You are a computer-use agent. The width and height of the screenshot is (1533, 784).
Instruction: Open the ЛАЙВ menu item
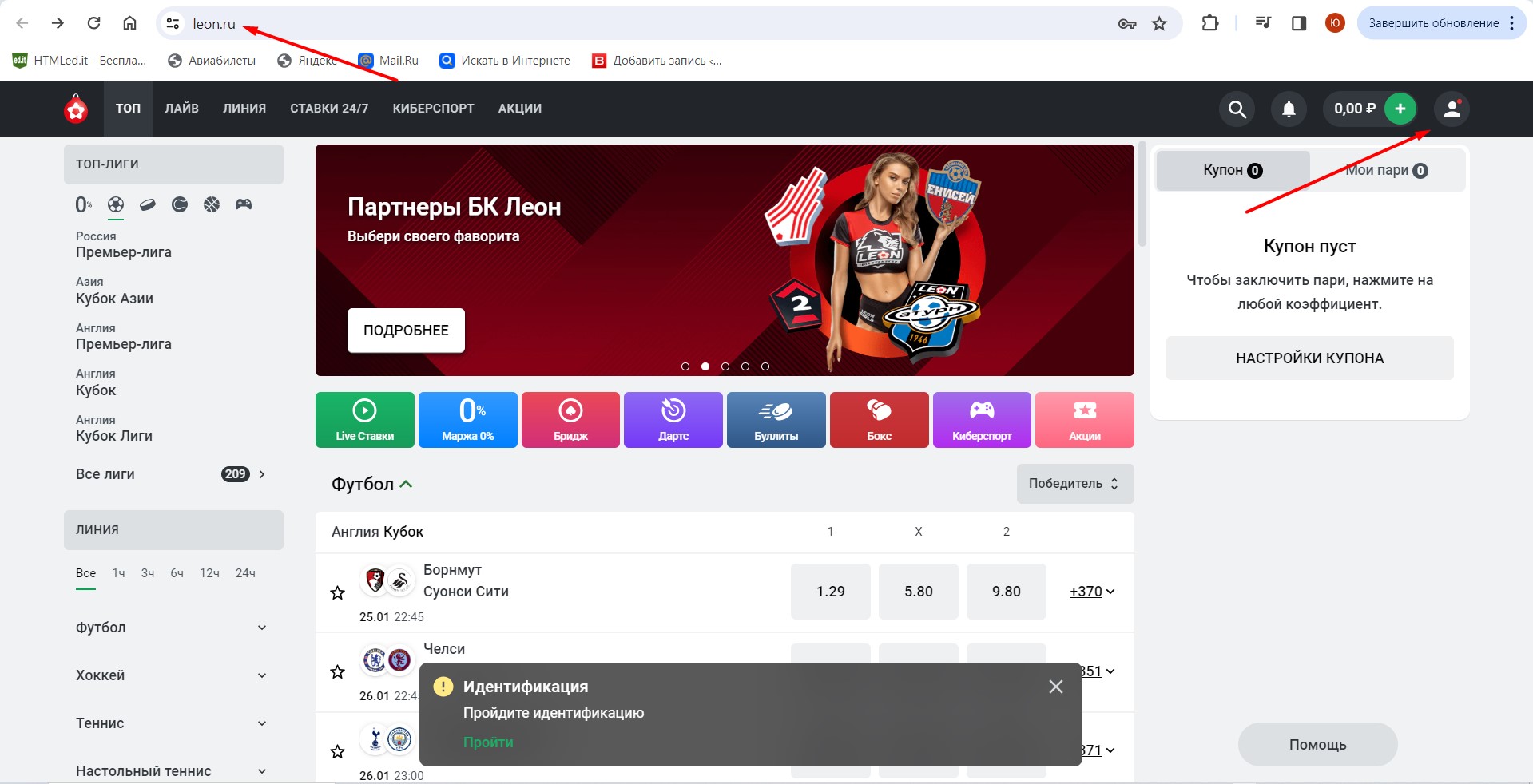click(181, 109)
